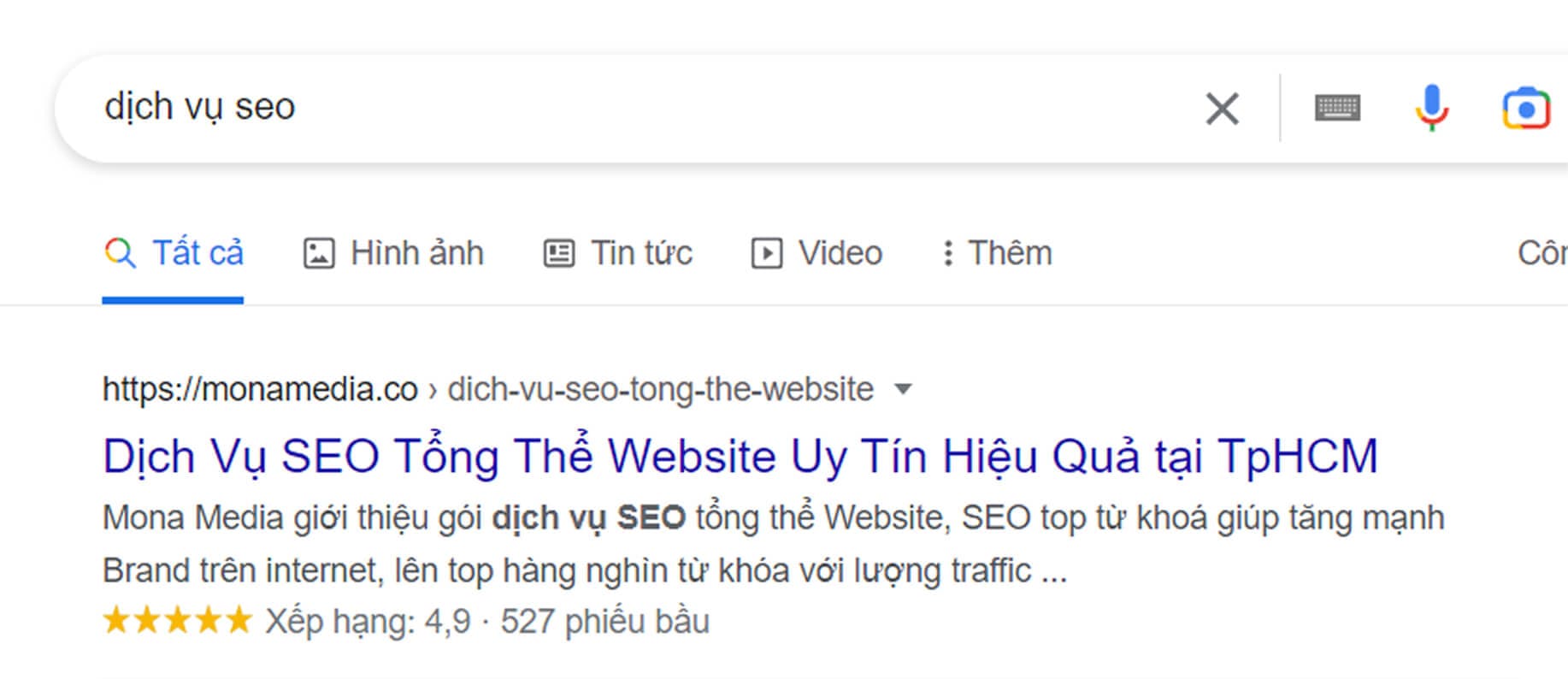The height and width of the screenshot is (679, 1568).
Task: Click the three-dot icon beside Thêm
Action: [x=947, y=254]
